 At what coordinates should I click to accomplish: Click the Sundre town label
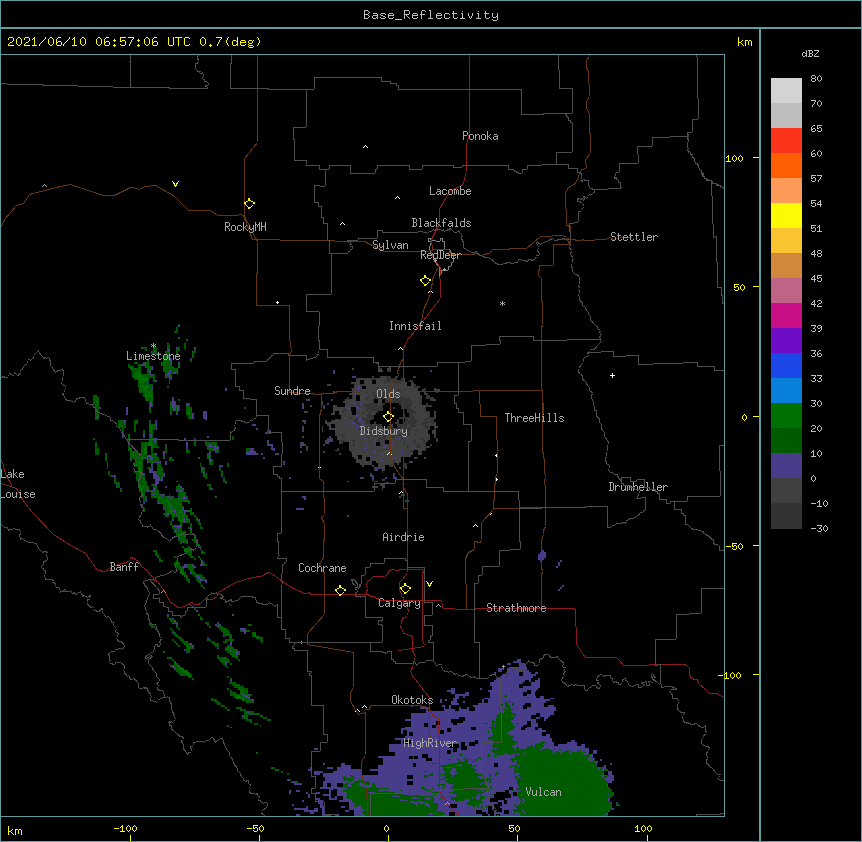coord(292,391)
